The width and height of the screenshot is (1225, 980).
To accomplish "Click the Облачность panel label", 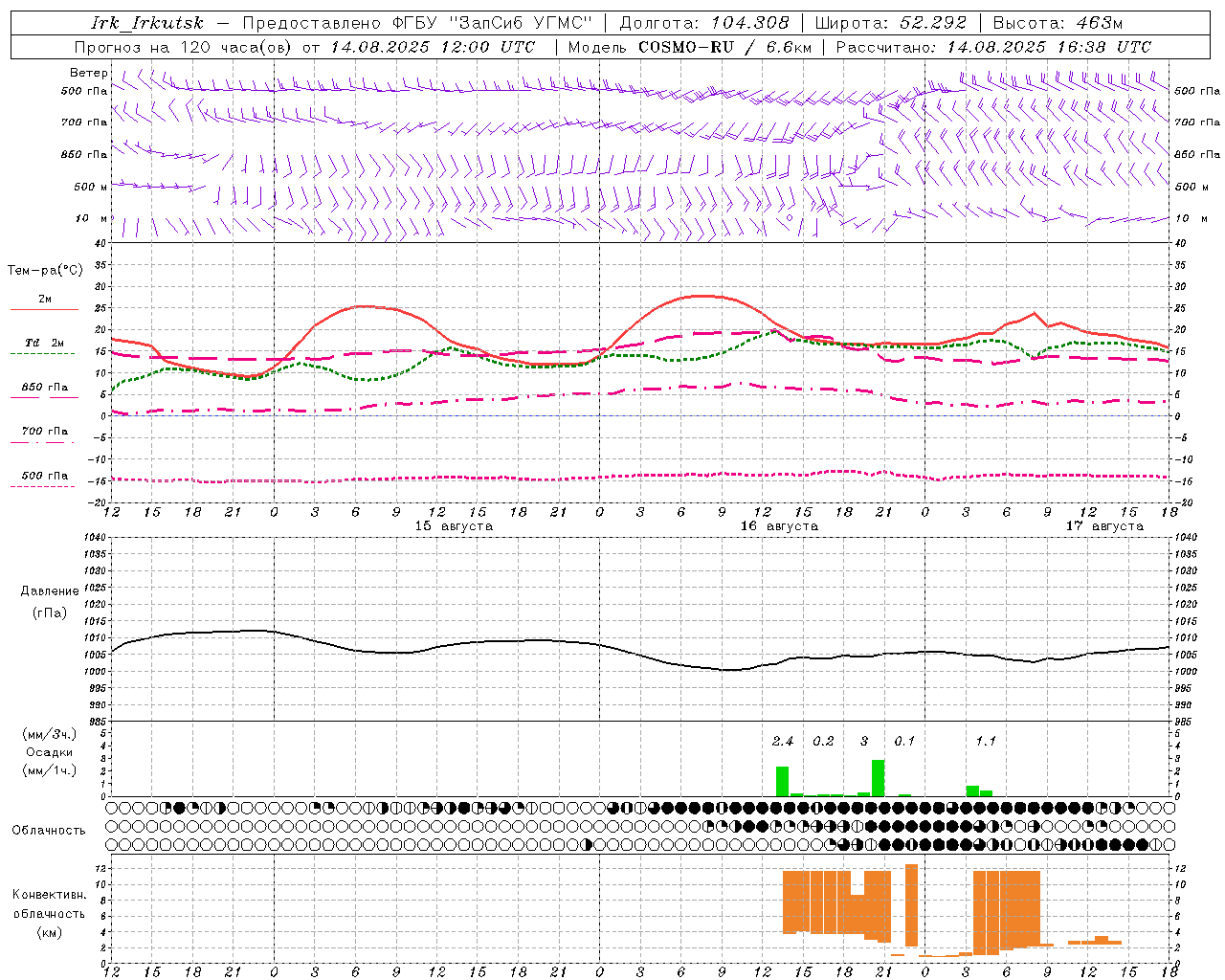I will pos(49,830).
